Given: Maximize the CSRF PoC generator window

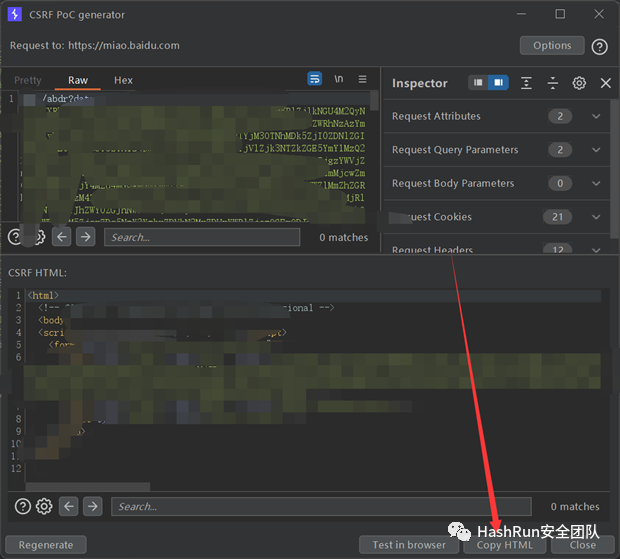Looking at the screenshot, I should [560, 14].
